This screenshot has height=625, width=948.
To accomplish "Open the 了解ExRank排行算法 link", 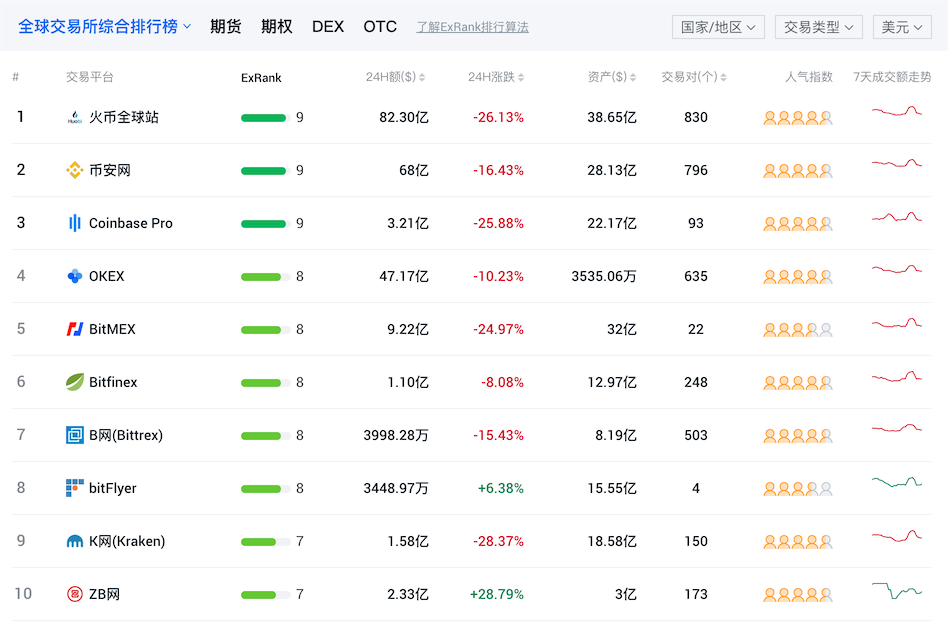I will click(x=472, y=27).
